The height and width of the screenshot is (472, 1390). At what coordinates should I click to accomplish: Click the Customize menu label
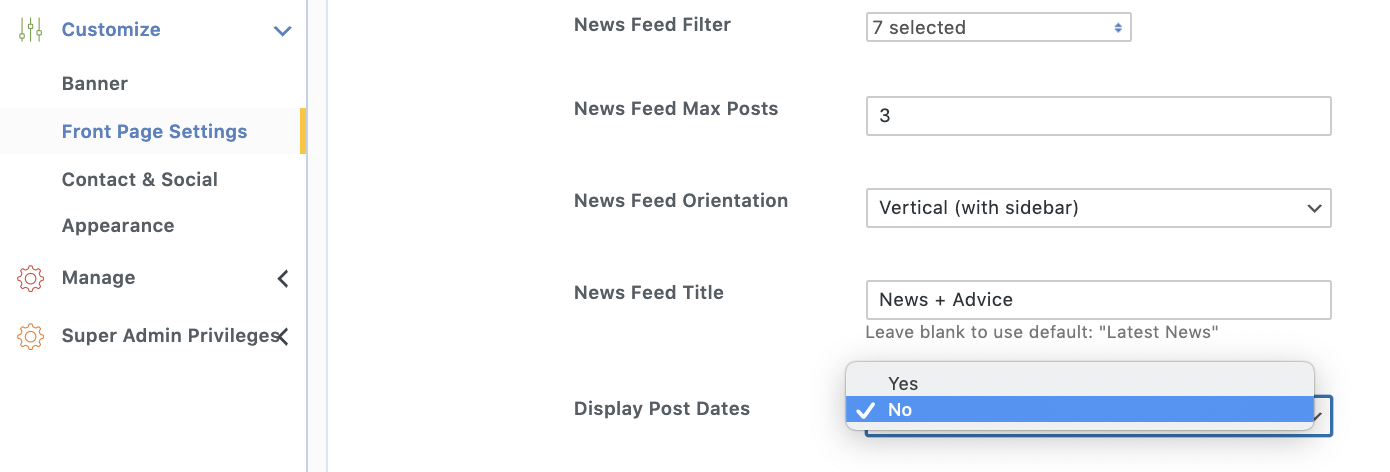[x=111, y=30]
